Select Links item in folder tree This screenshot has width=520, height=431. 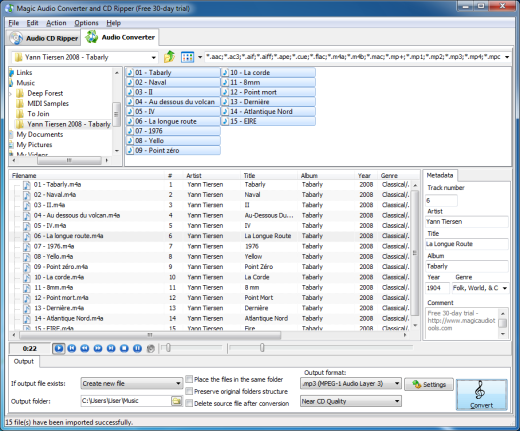click(24, 73)
